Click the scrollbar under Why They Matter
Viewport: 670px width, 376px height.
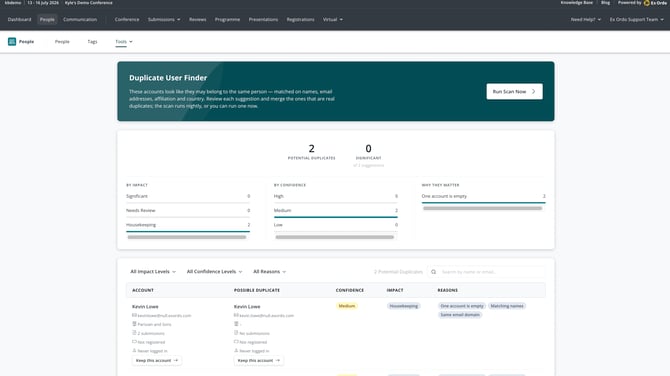tap(482, 209)
